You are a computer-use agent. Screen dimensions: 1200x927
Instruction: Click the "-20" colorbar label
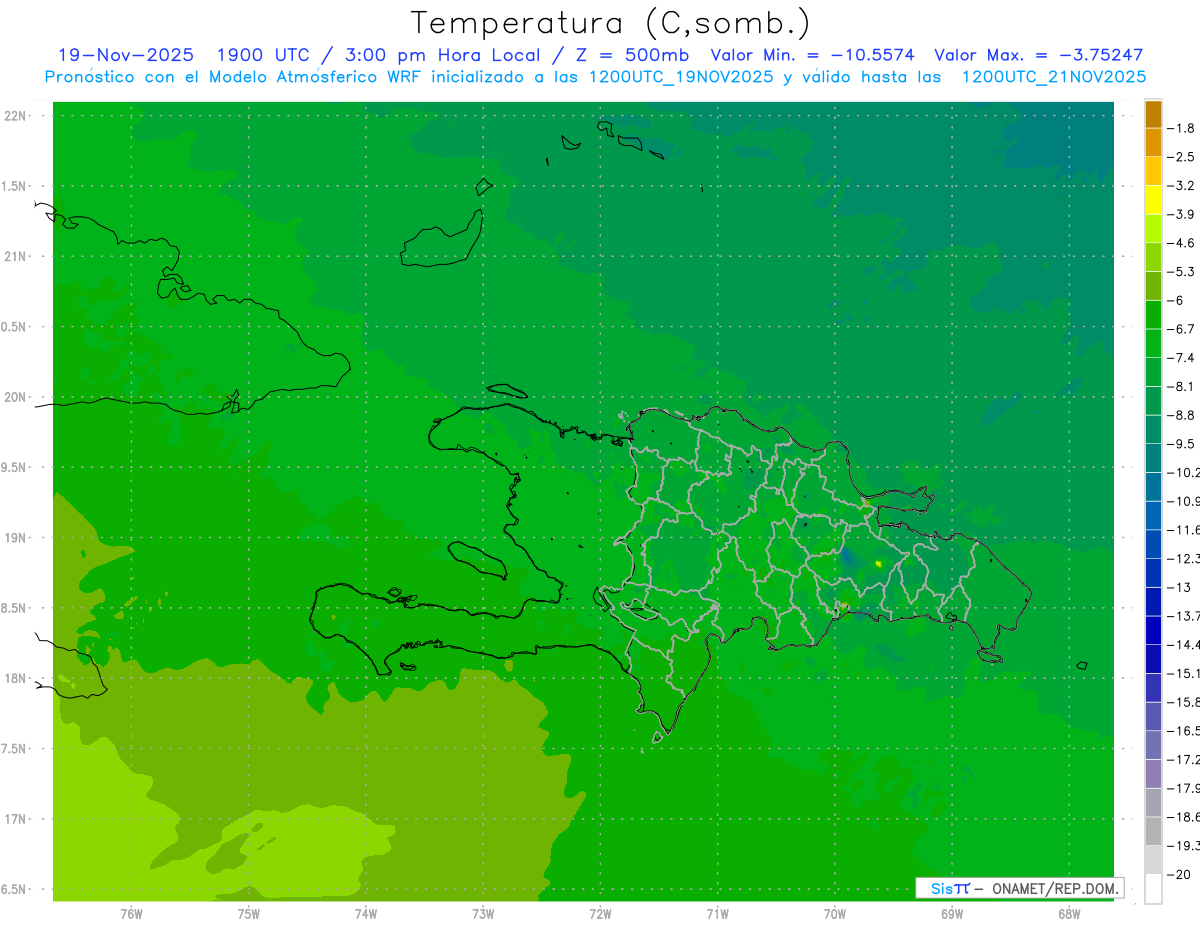pyautogui.click(x=1179, y=875)
